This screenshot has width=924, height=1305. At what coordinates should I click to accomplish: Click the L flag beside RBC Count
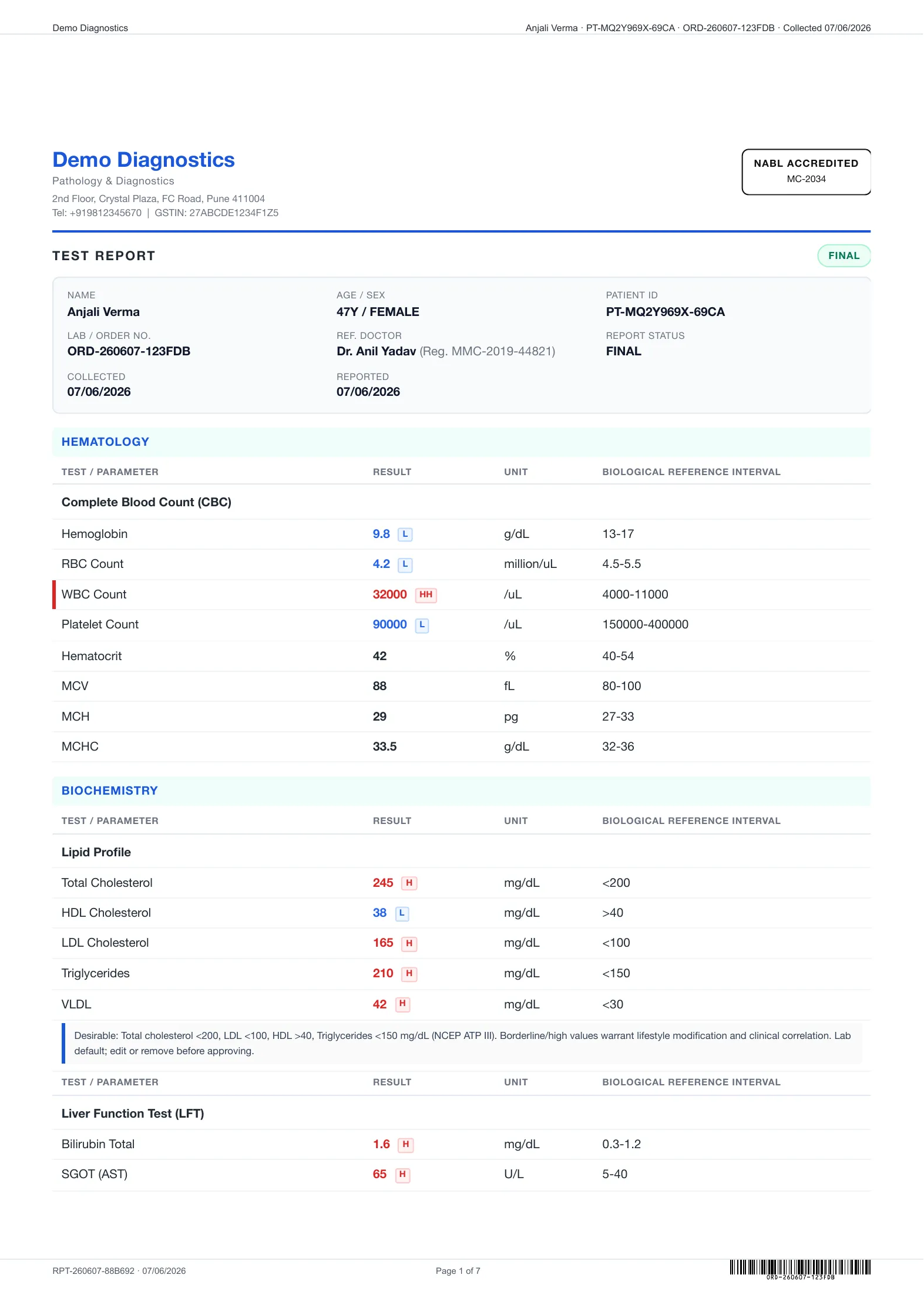coord(405,564)
